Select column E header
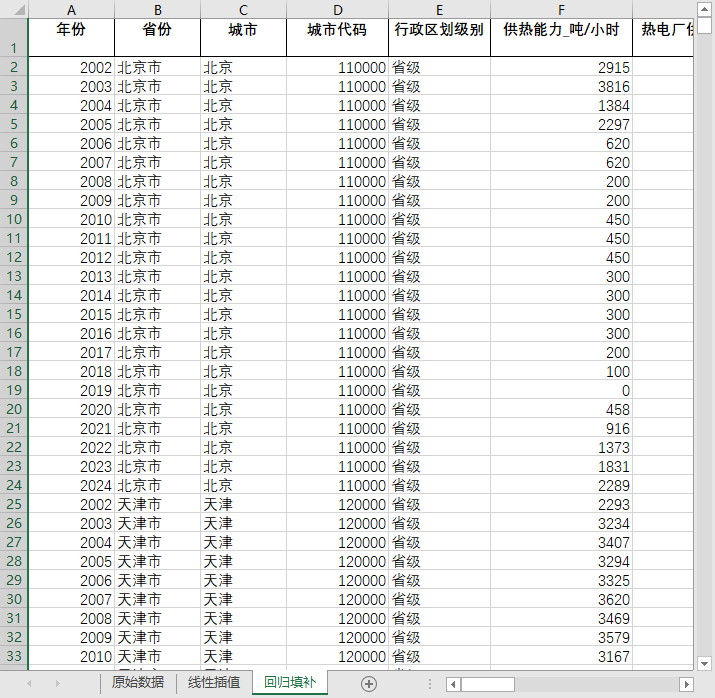715x698 pixels. pyautogui.click(x=439, y=10)
